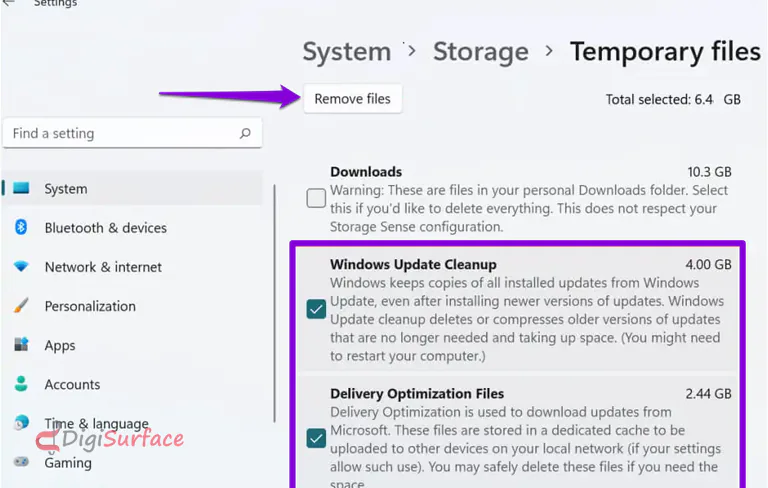Screen dimensions: 768x488
Task: Click the Network wifi icon
Action: coord(21,267)
